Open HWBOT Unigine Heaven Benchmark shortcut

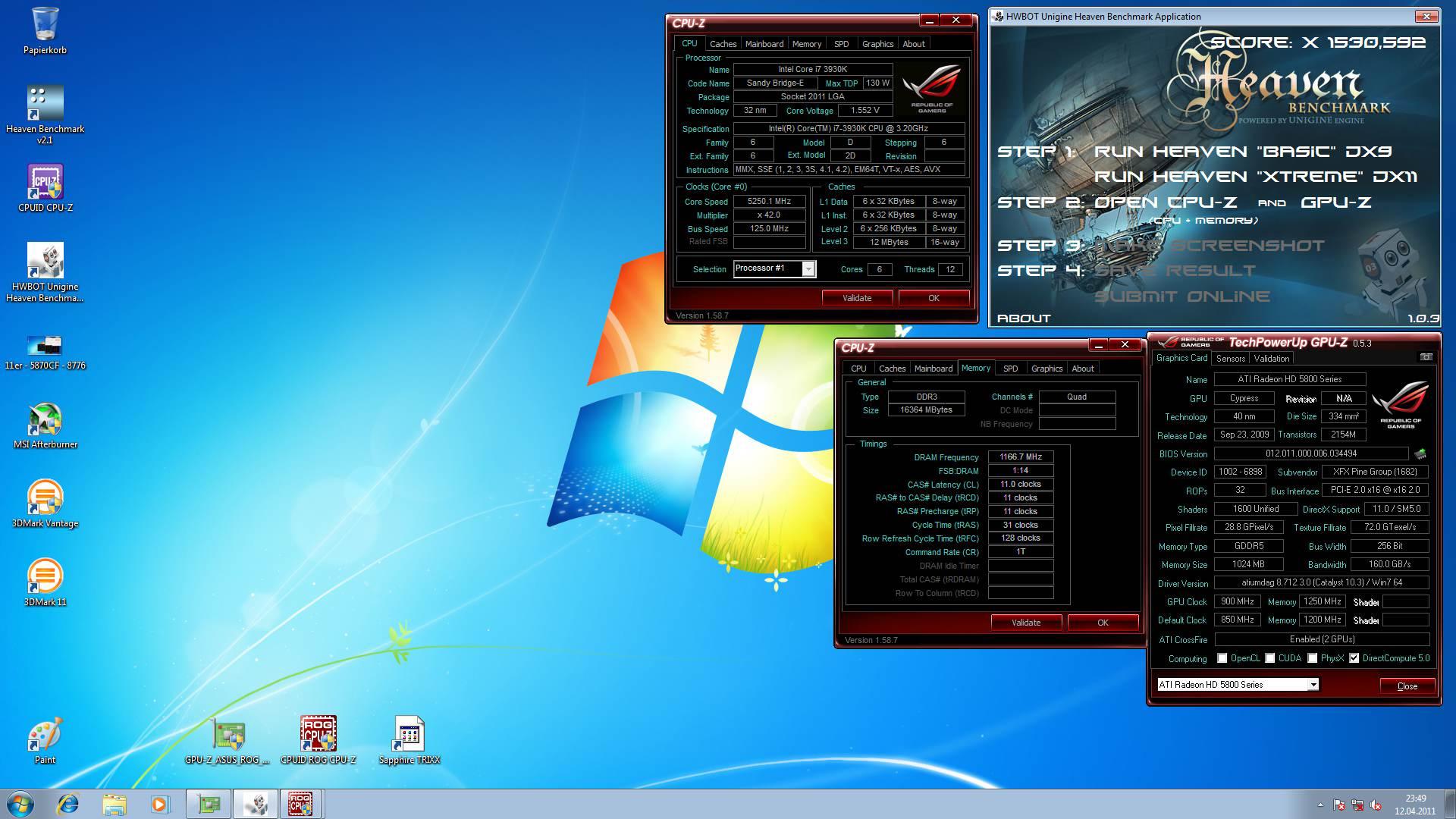pyautogui.click(x=45, y=271)
